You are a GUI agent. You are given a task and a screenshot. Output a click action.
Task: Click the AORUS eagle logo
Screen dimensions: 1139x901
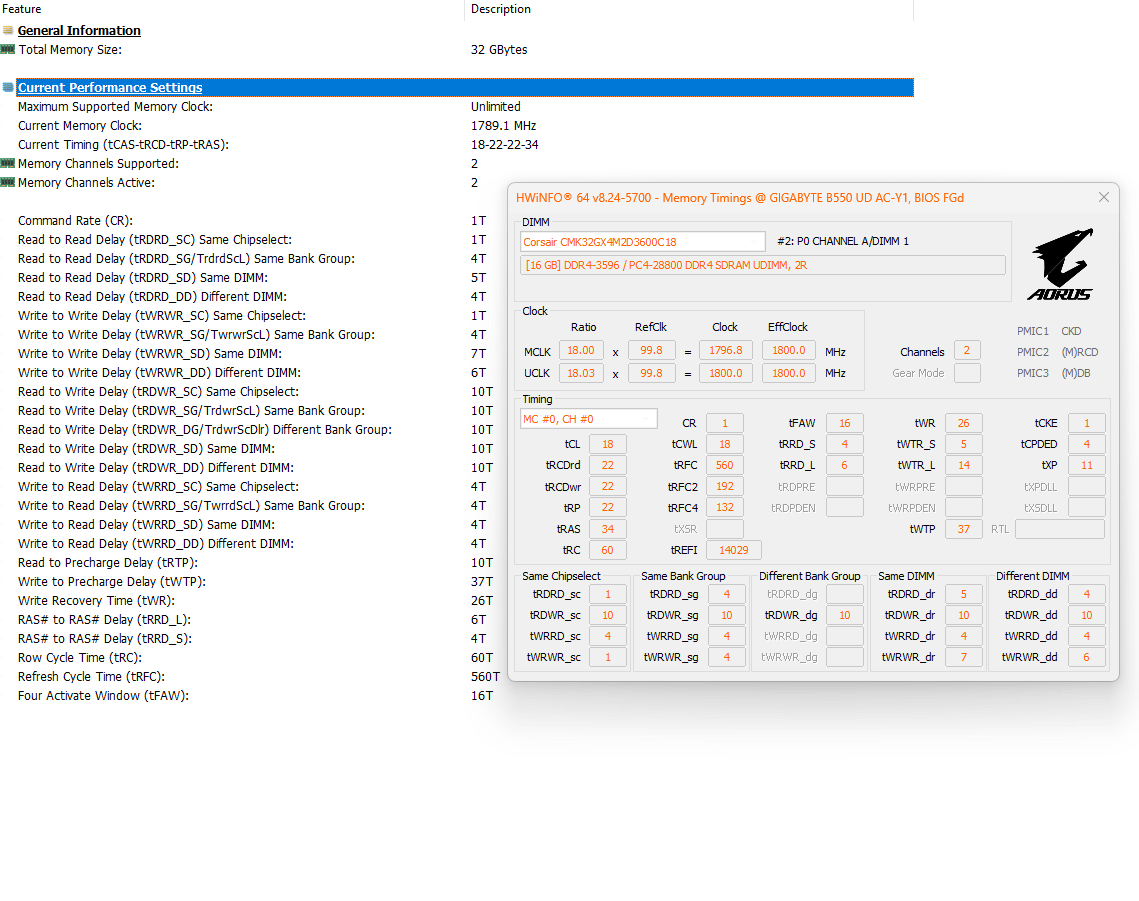point(1061,264)
